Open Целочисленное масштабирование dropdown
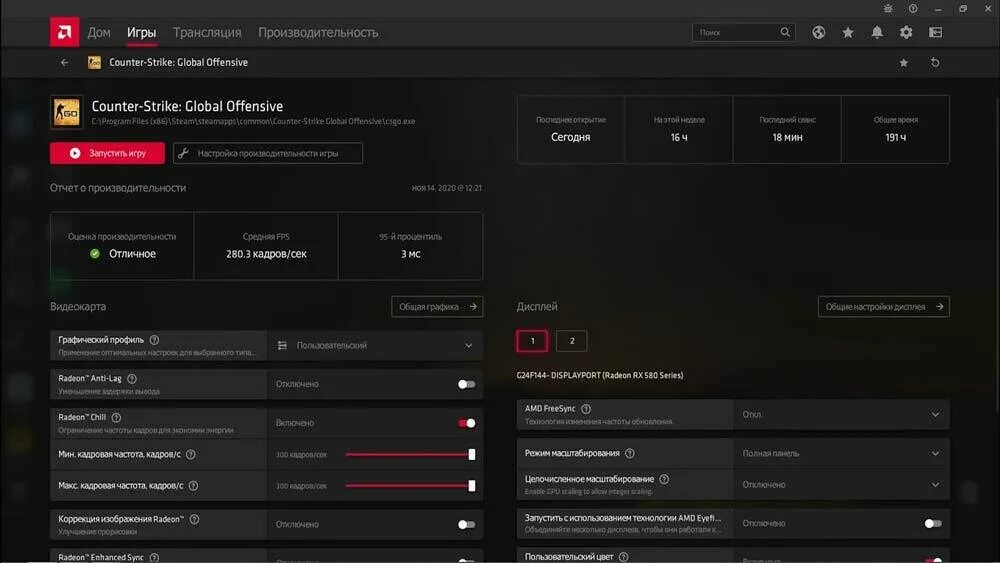1000x563 pixels. click(x=841, y=485)
